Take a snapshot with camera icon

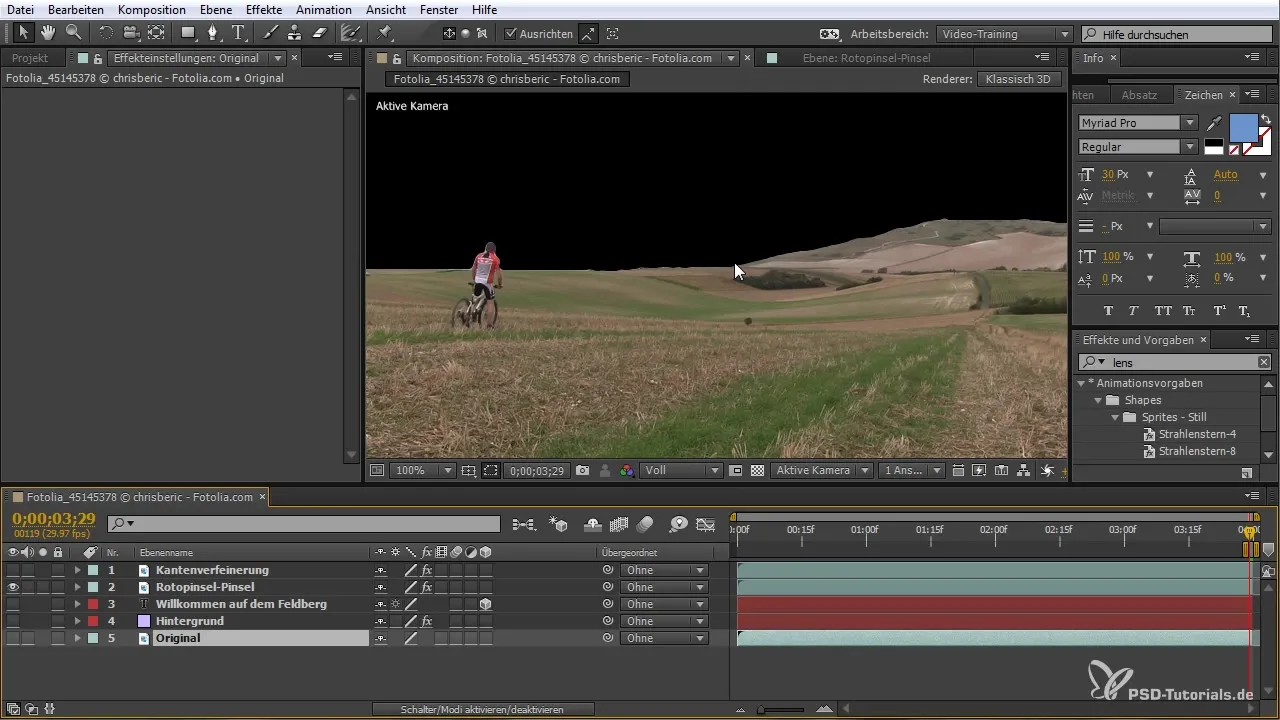tap(582, 470)
